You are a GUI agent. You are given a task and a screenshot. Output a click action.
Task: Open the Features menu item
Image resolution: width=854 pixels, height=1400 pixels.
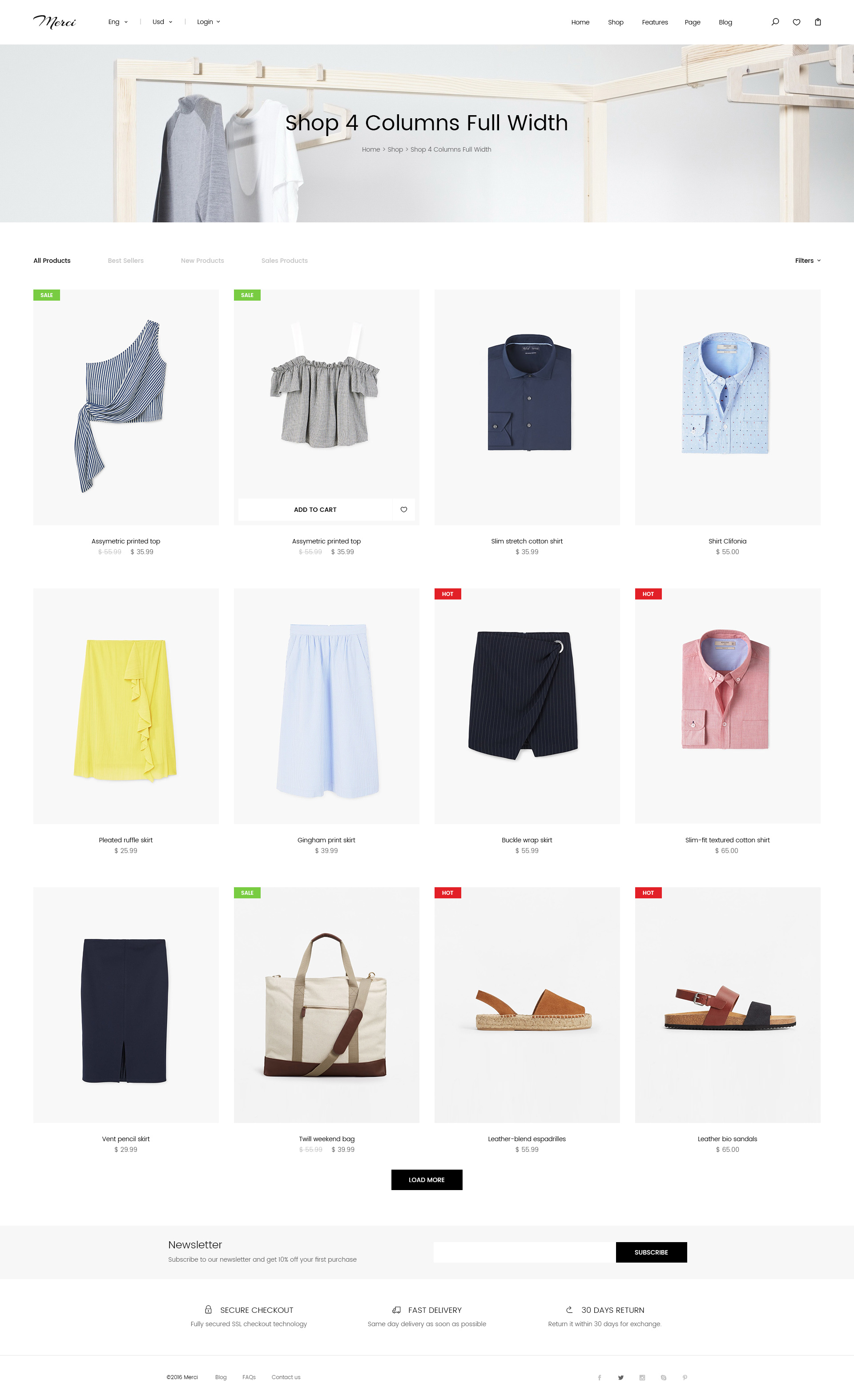(655, 22)
